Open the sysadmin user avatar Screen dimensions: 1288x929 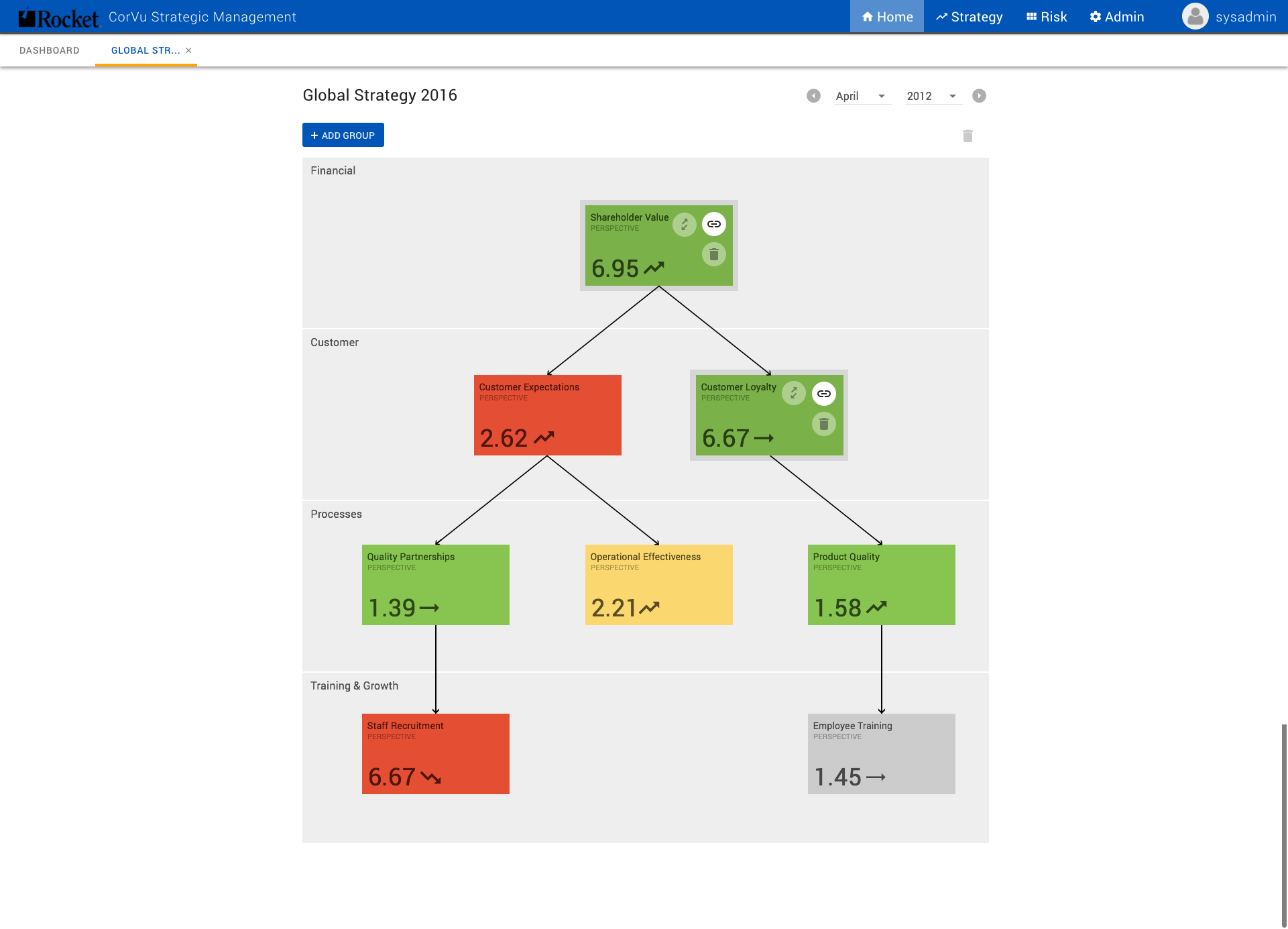click(1195, 17)
